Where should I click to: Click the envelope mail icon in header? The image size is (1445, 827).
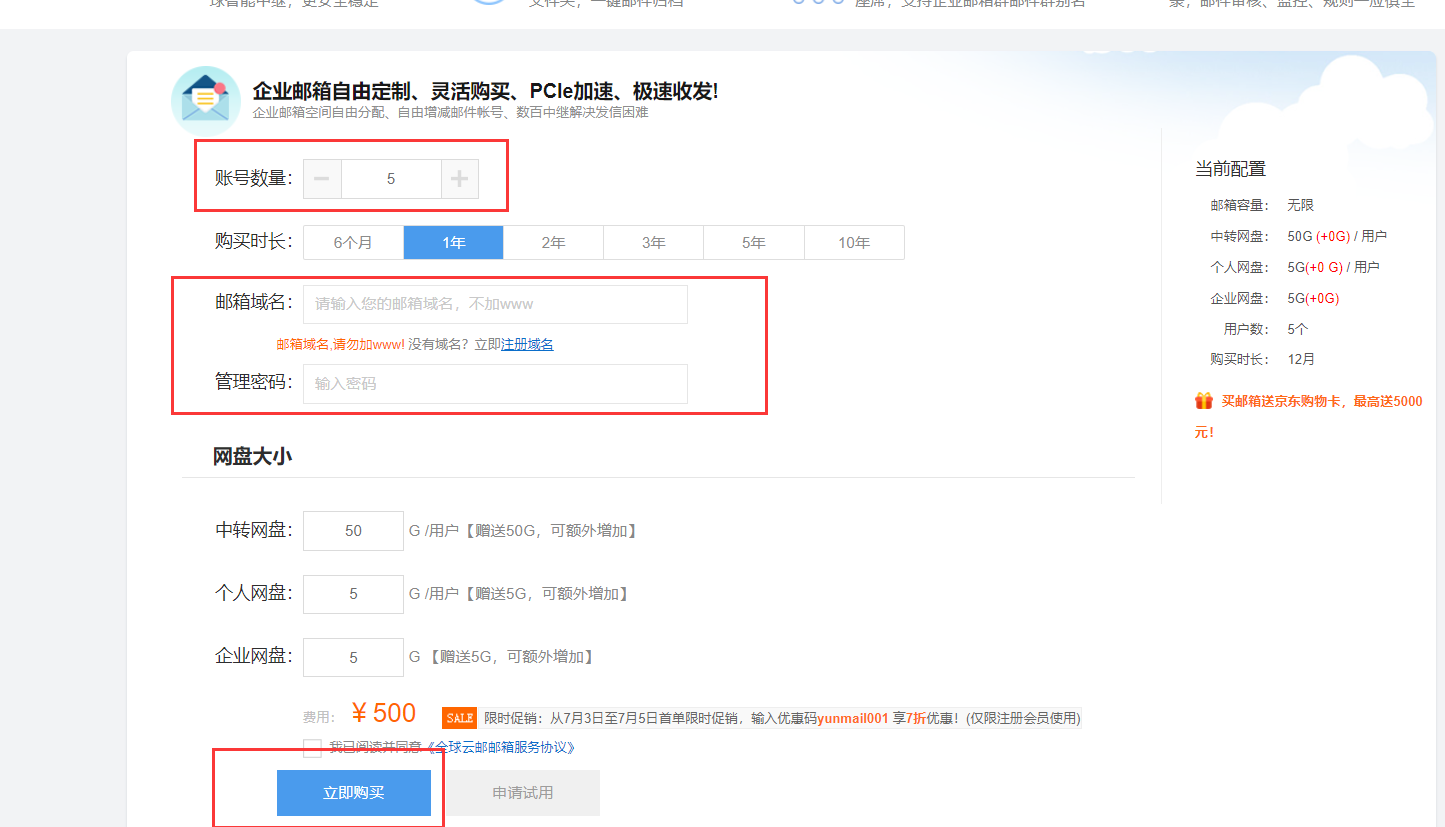coord(206,100)
